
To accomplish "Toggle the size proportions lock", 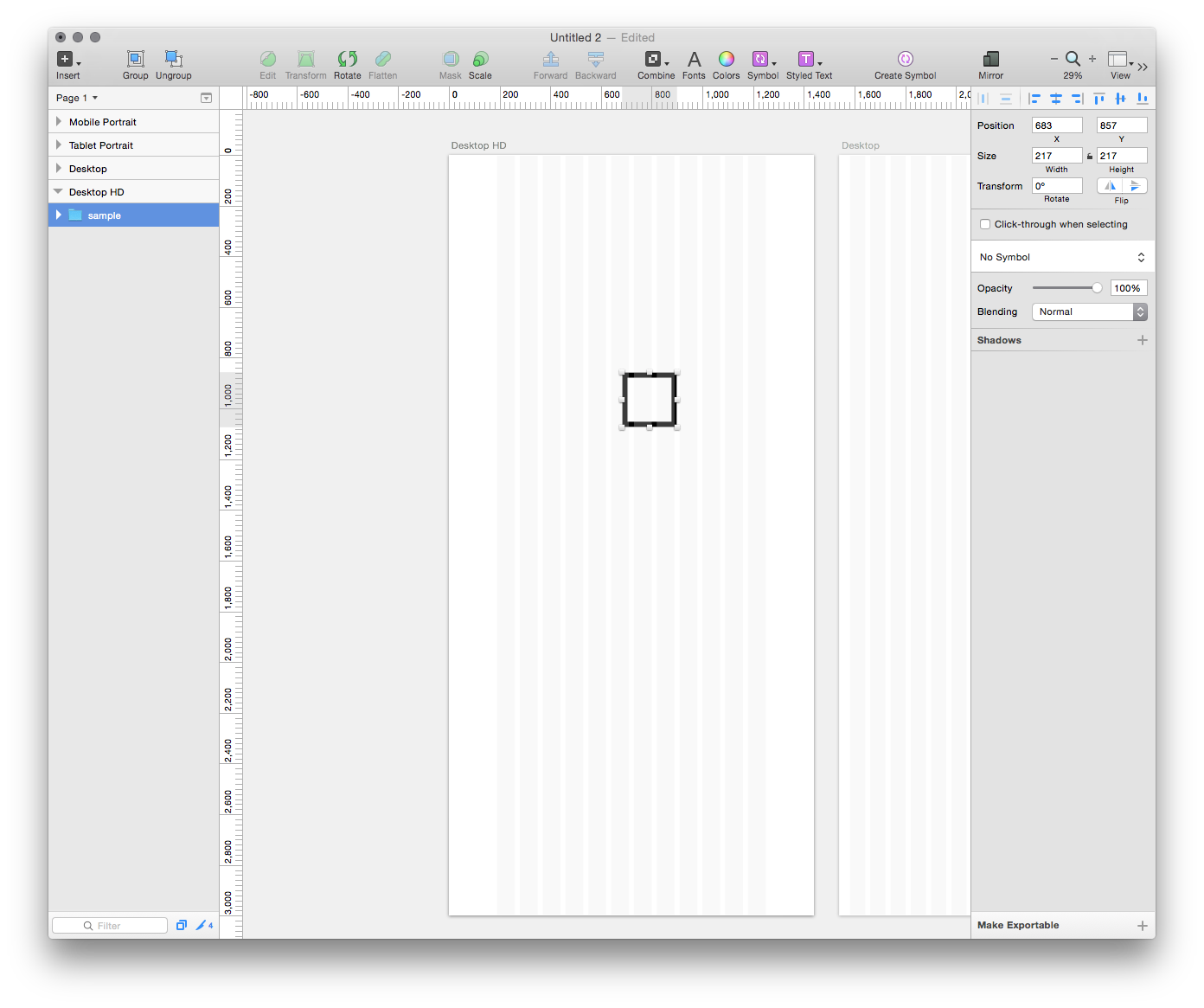I will click(x=1090, y=157).
